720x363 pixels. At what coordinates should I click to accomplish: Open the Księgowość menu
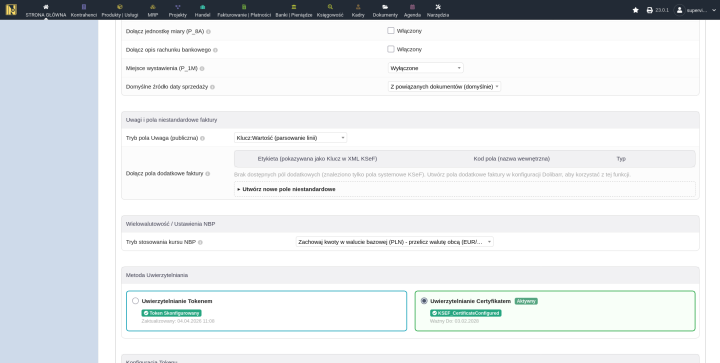pos(330,11)
